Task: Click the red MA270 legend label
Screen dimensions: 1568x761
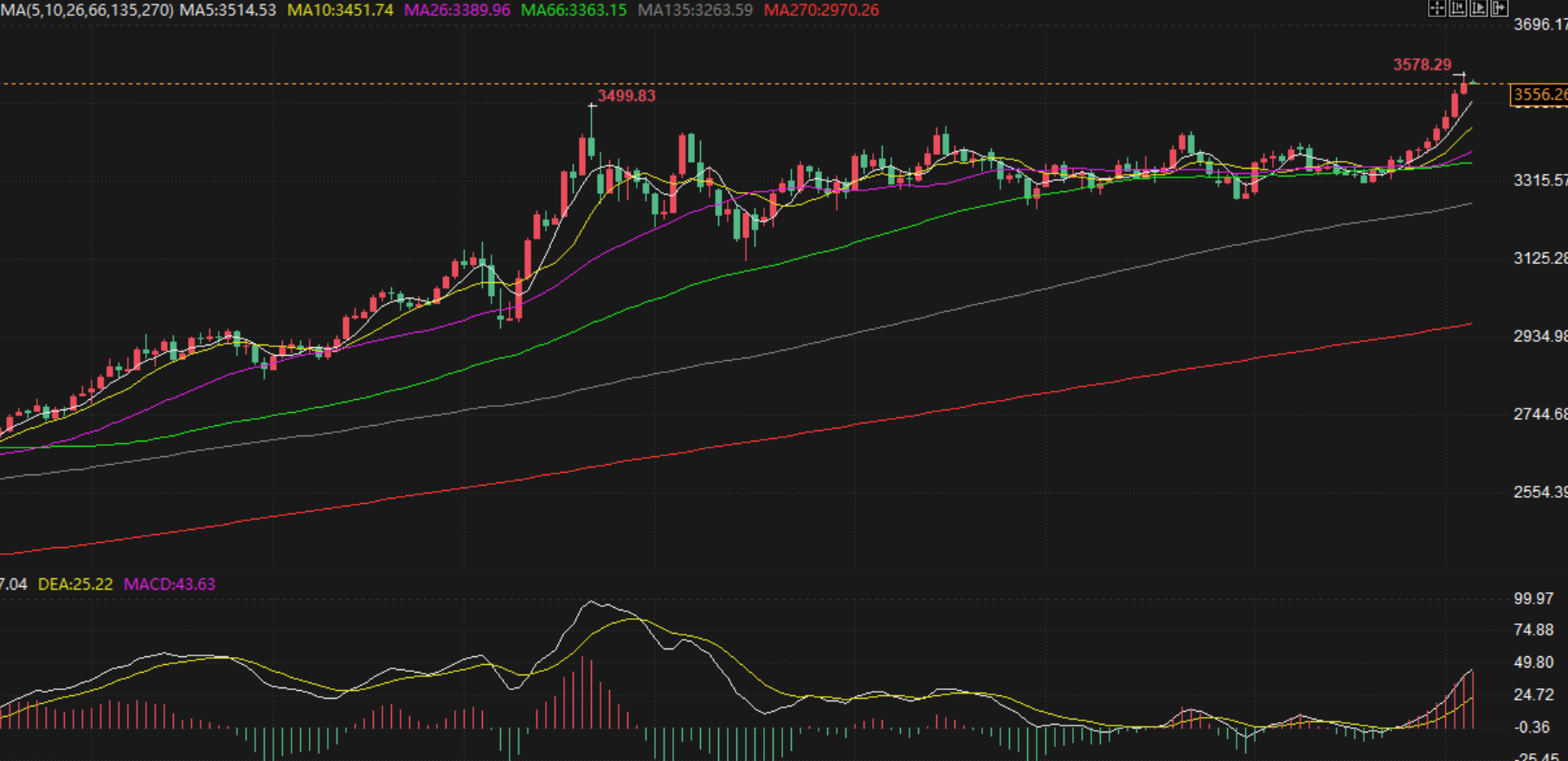Action: coord(821,10)
